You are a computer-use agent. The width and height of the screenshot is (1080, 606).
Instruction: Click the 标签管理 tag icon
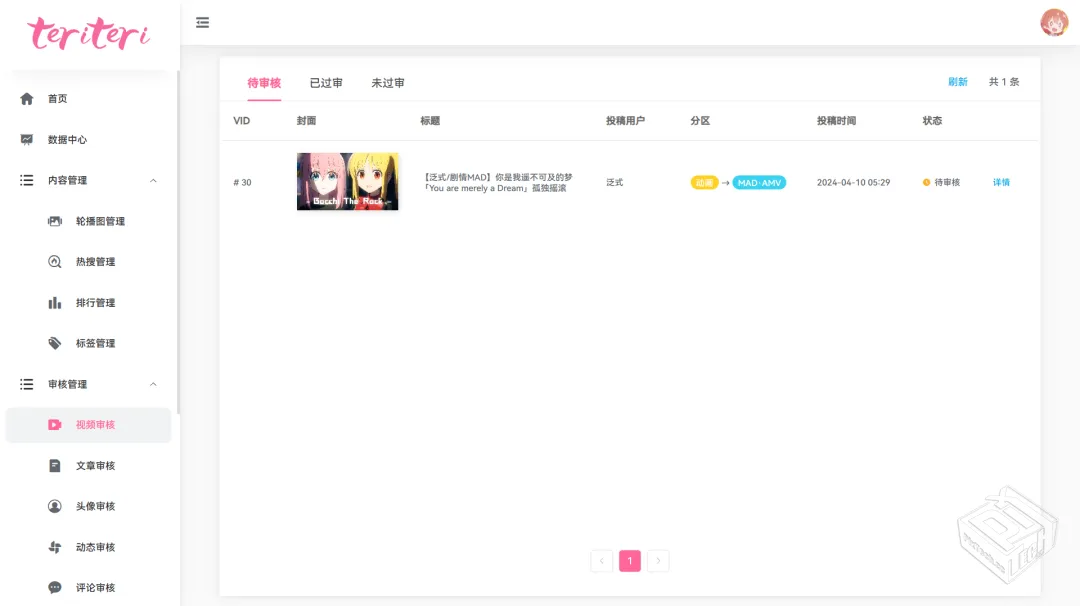(x=55, y=343)
